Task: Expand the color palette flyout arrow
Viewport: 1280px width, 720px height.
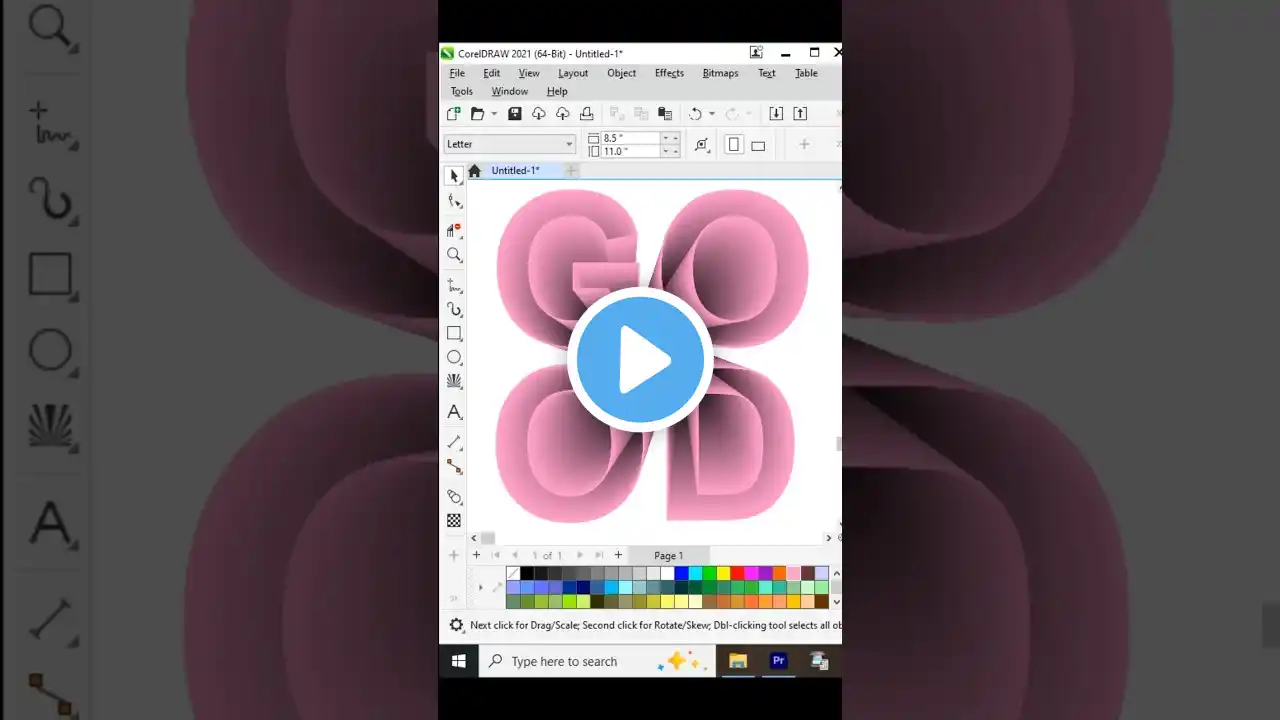Action: 481,587
